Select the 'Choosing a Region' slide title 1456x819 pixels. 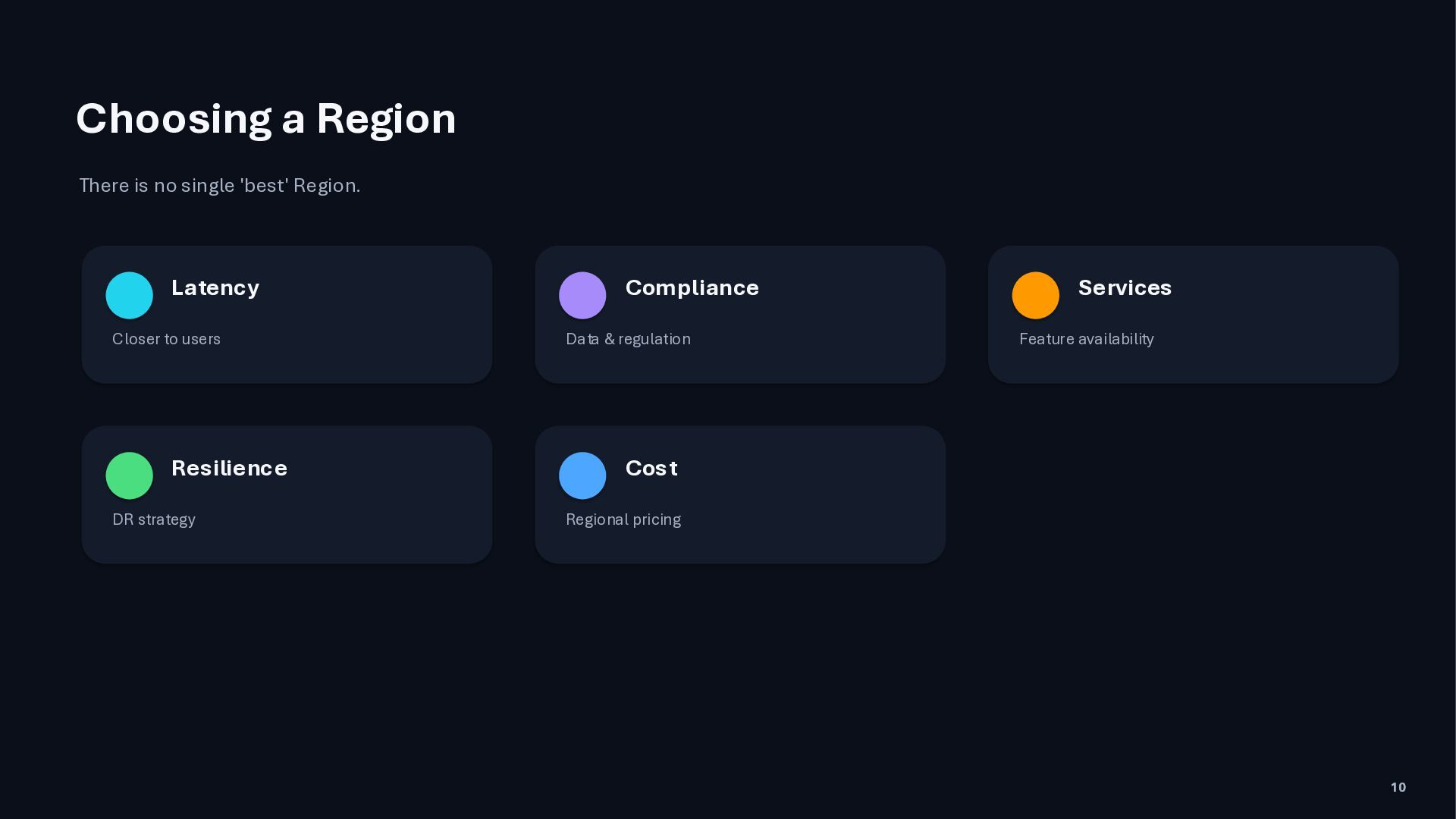(x=266, y=119)
